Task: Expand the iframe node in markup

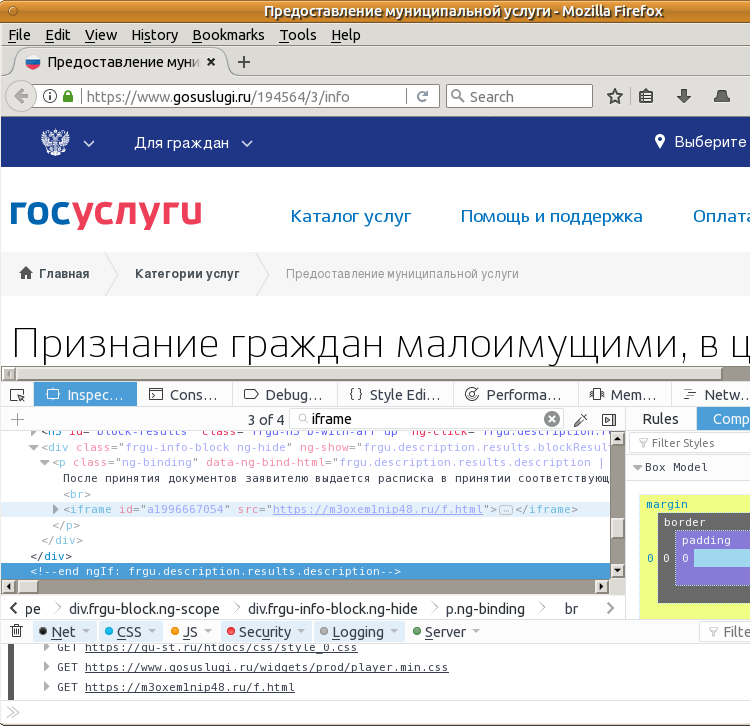Action: tap(55, 509)
